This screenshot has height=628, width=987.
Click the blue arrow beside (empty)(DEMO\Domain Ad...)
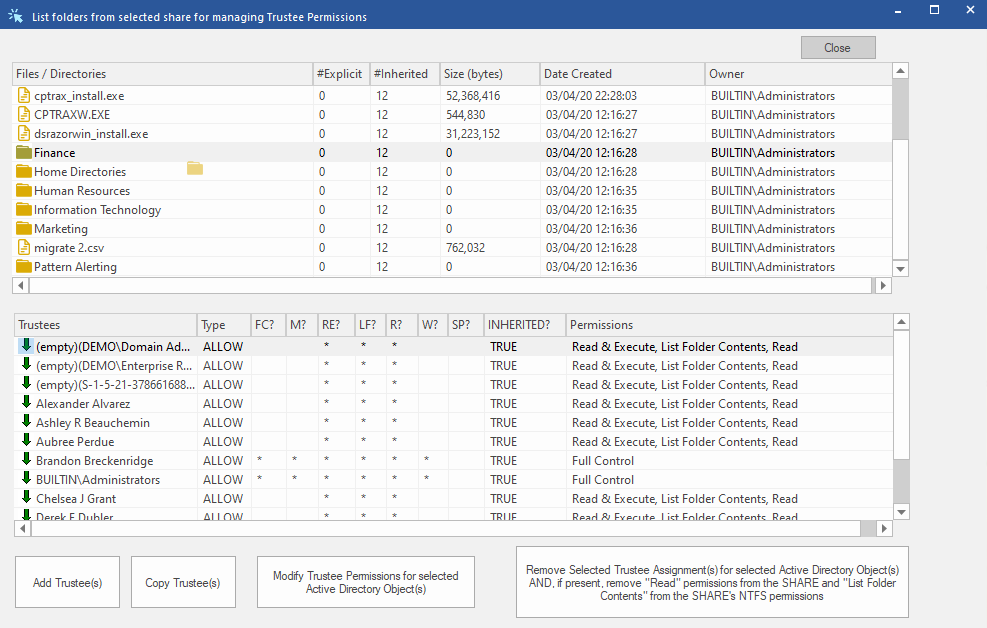point(23,346)
